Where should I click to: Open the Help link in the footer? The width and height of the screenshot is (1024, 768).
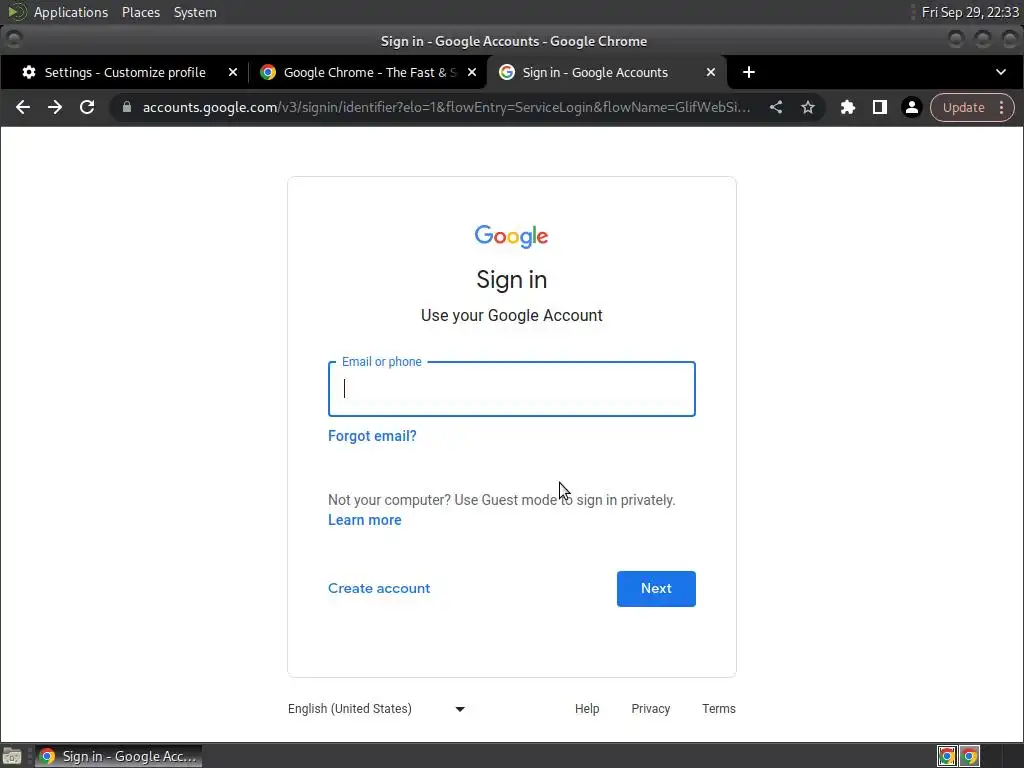586,709
